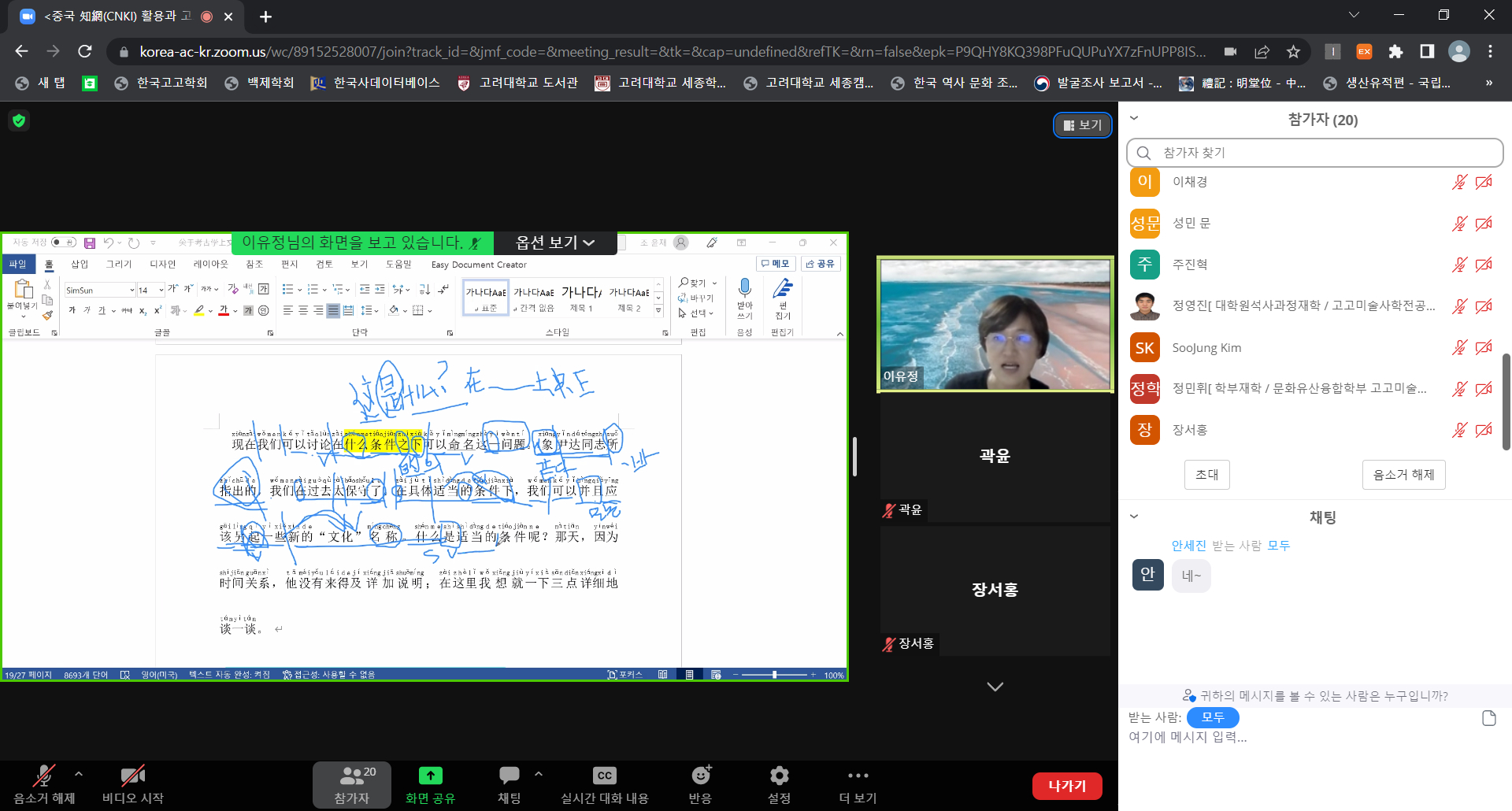Turn on camera with 비디오 시작
Image resolution: width=1512 pixels, height=811 pixels.
132,776
